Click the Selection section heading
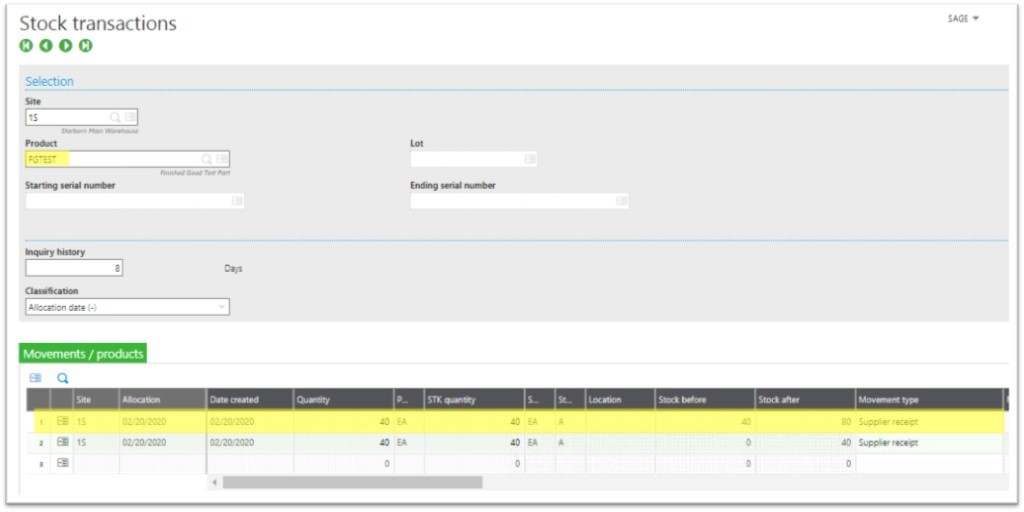 (x=49, y=81)
